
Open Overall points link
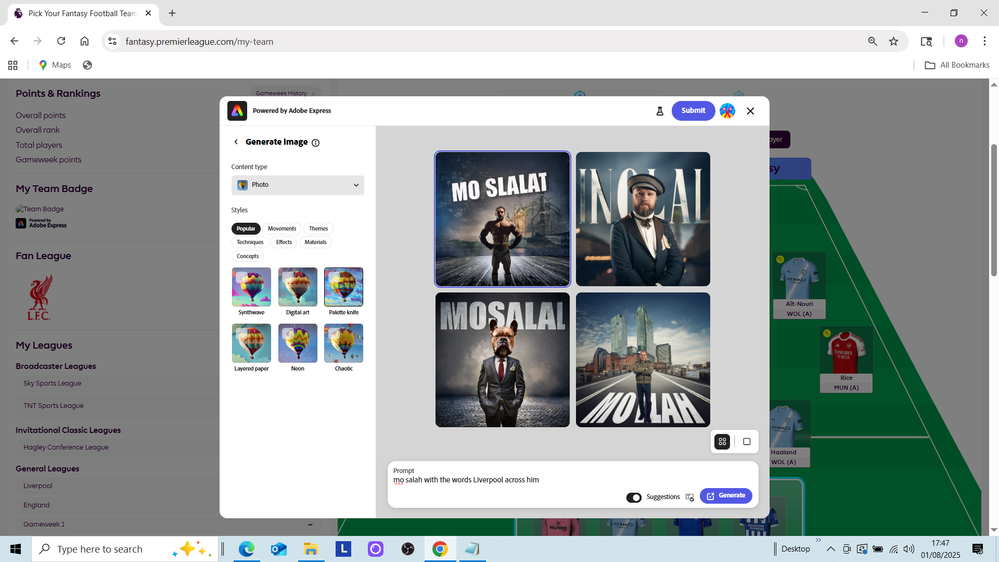point(41,115)
